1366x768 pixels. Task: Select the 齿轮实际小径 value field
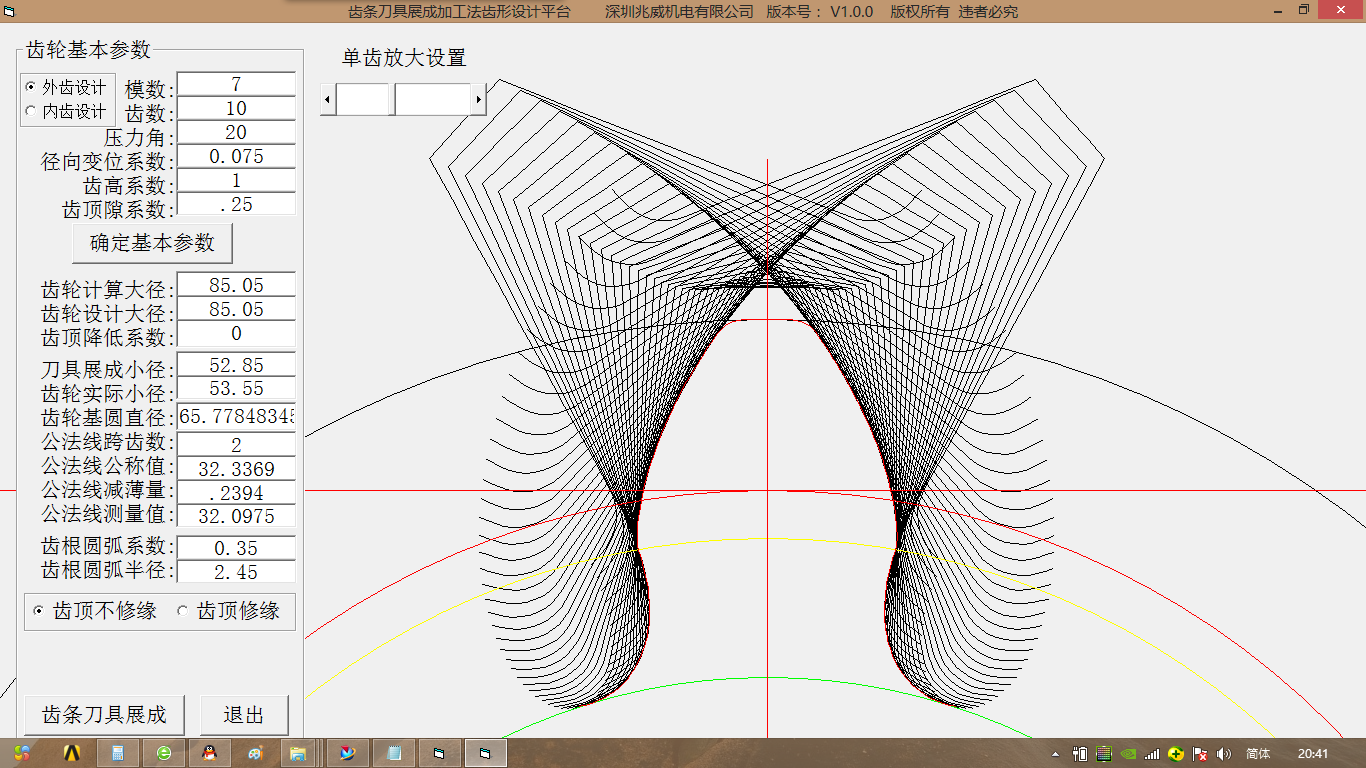click(x=236, y=388)
